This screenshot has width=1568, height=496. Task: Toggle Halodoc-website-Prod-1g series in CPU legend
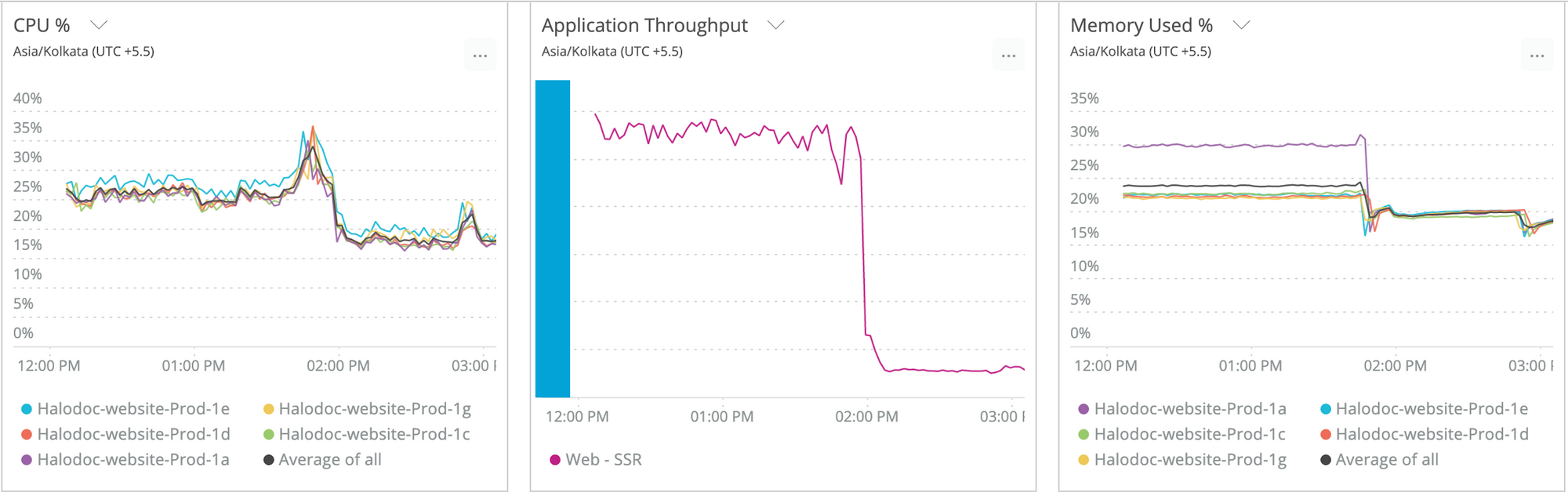tap(367, 409)
